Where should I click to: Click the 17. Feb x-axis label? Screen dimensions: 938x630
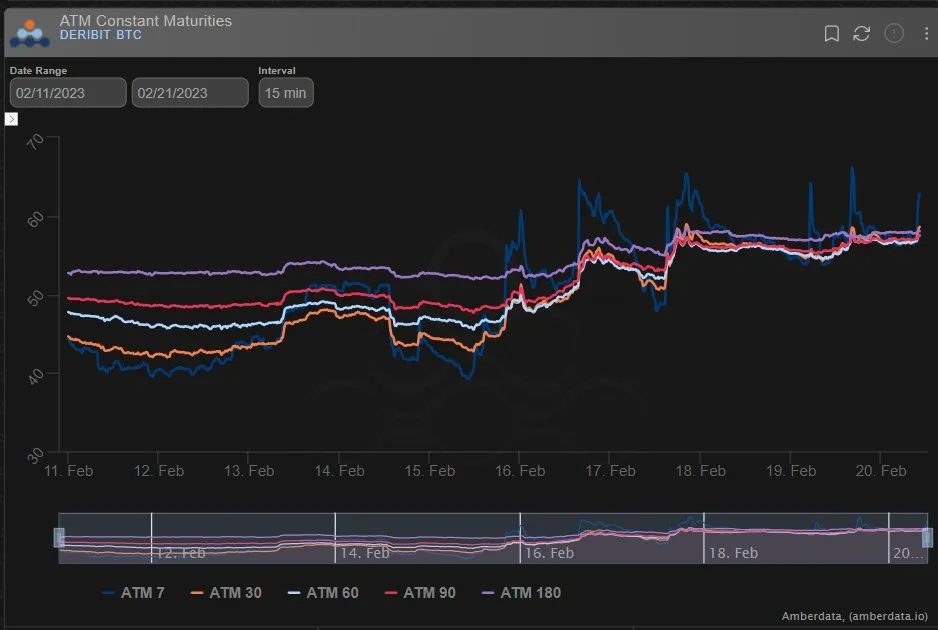coord(610,471)
